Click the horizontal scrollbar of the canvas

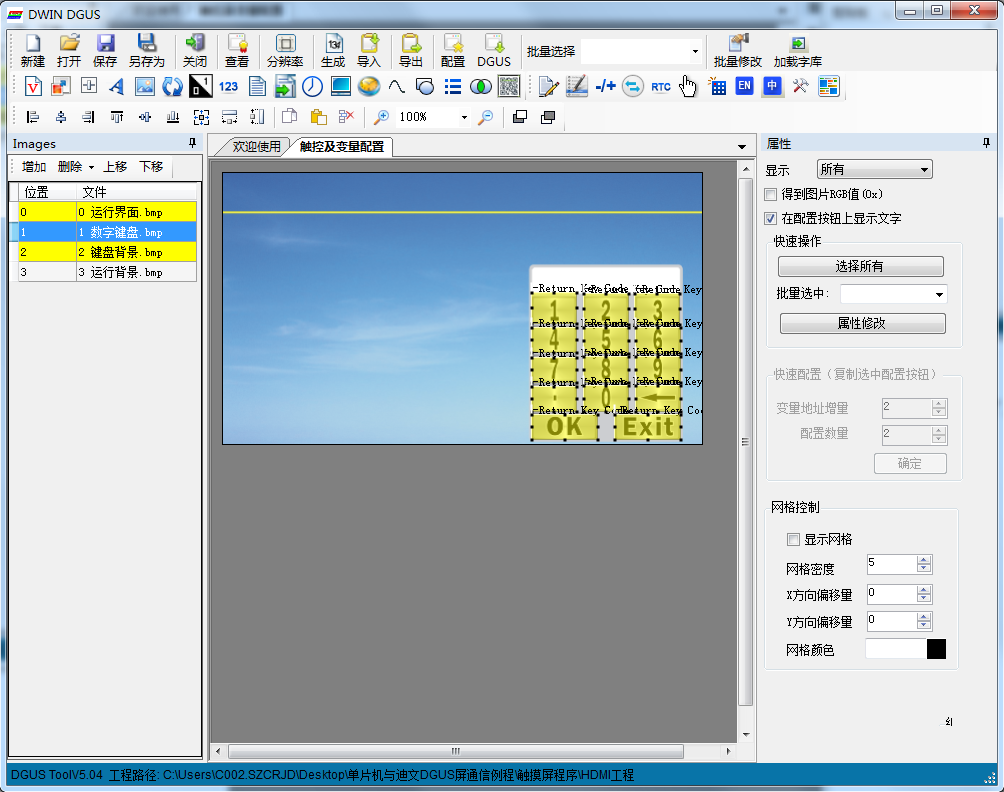(456, 751)
